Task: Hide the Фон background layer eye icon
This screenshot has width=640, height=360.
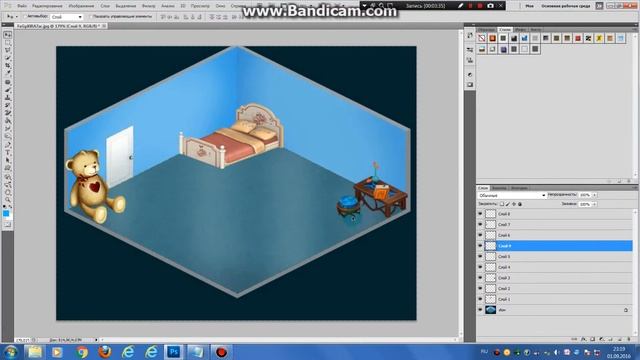Action: pos(480,310)
